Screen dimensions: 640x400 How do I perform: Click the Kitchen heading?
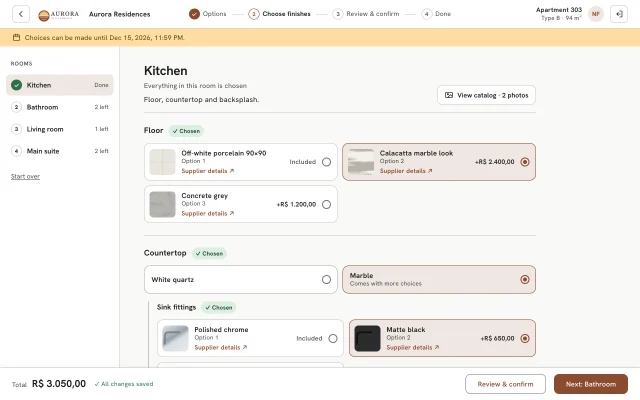tap(166, 71)
